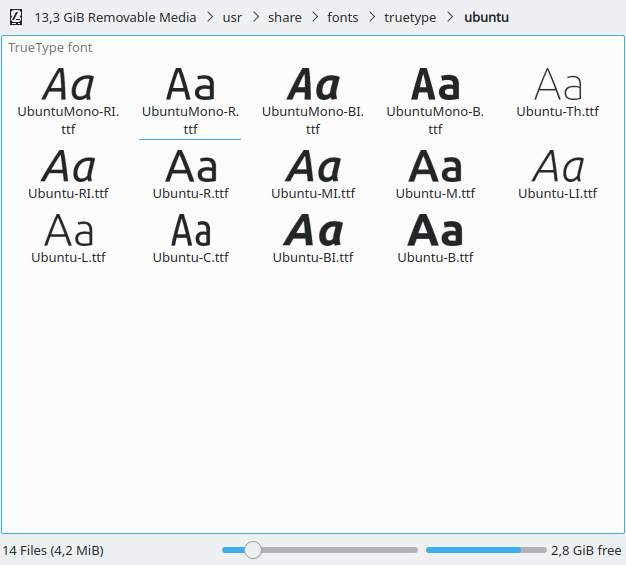Image resolution: width=626 pixels, height=565 pixels.
Task: Expand the breadcrumb arrow after share
Action: pyautogui.click(x=315, y=17)
